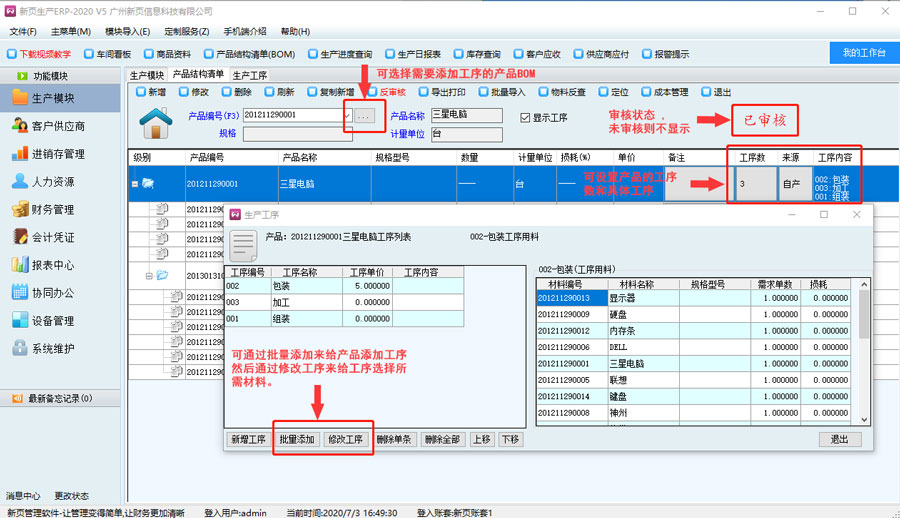Image resolution: width=900 pixels, height=518 pixels.
Task: Open 设备管理 icon
Action: (20, 320)
